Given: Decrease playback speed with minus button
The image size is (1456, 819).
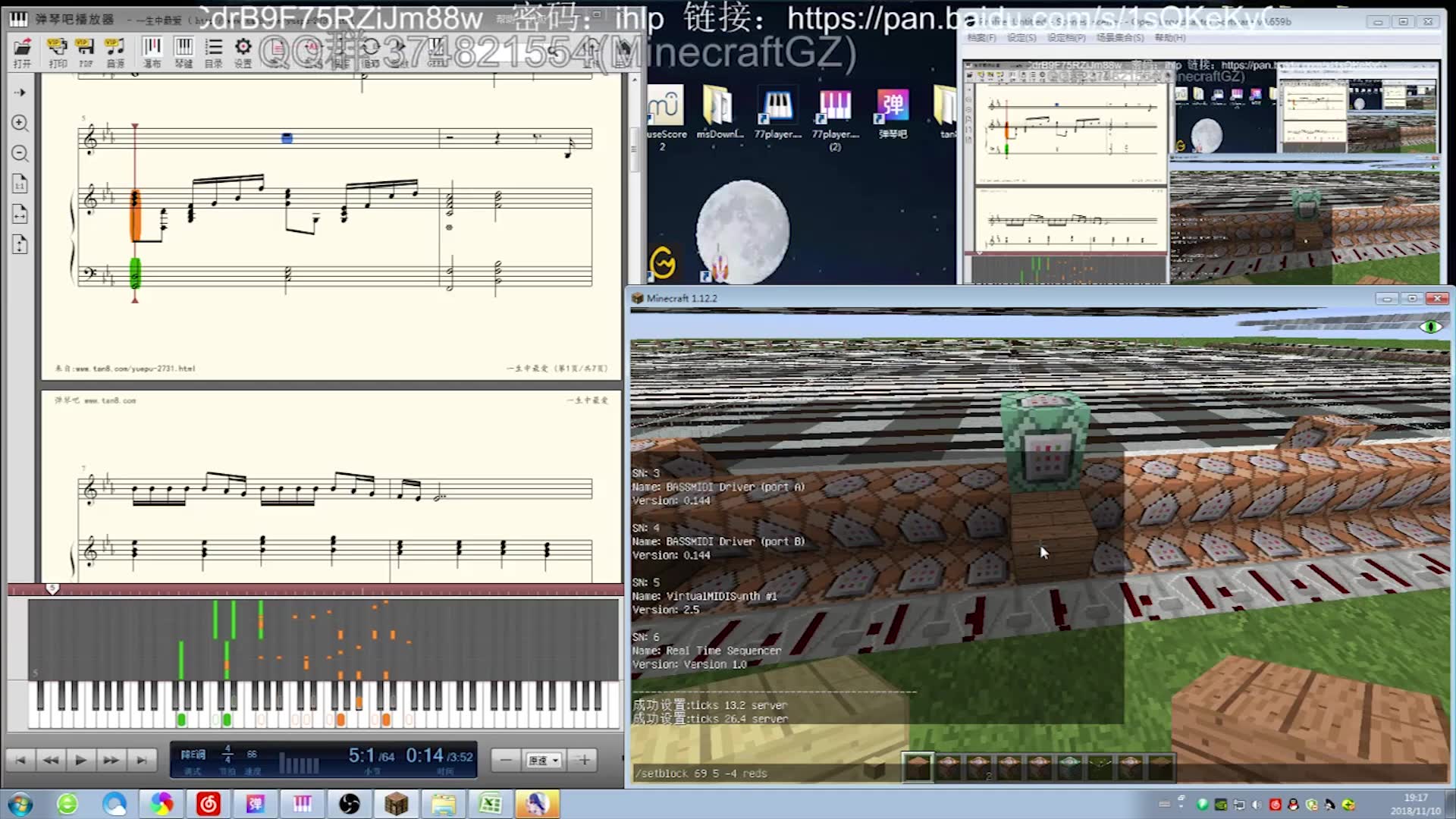Looking at the screenshot, I should [506, 760].
